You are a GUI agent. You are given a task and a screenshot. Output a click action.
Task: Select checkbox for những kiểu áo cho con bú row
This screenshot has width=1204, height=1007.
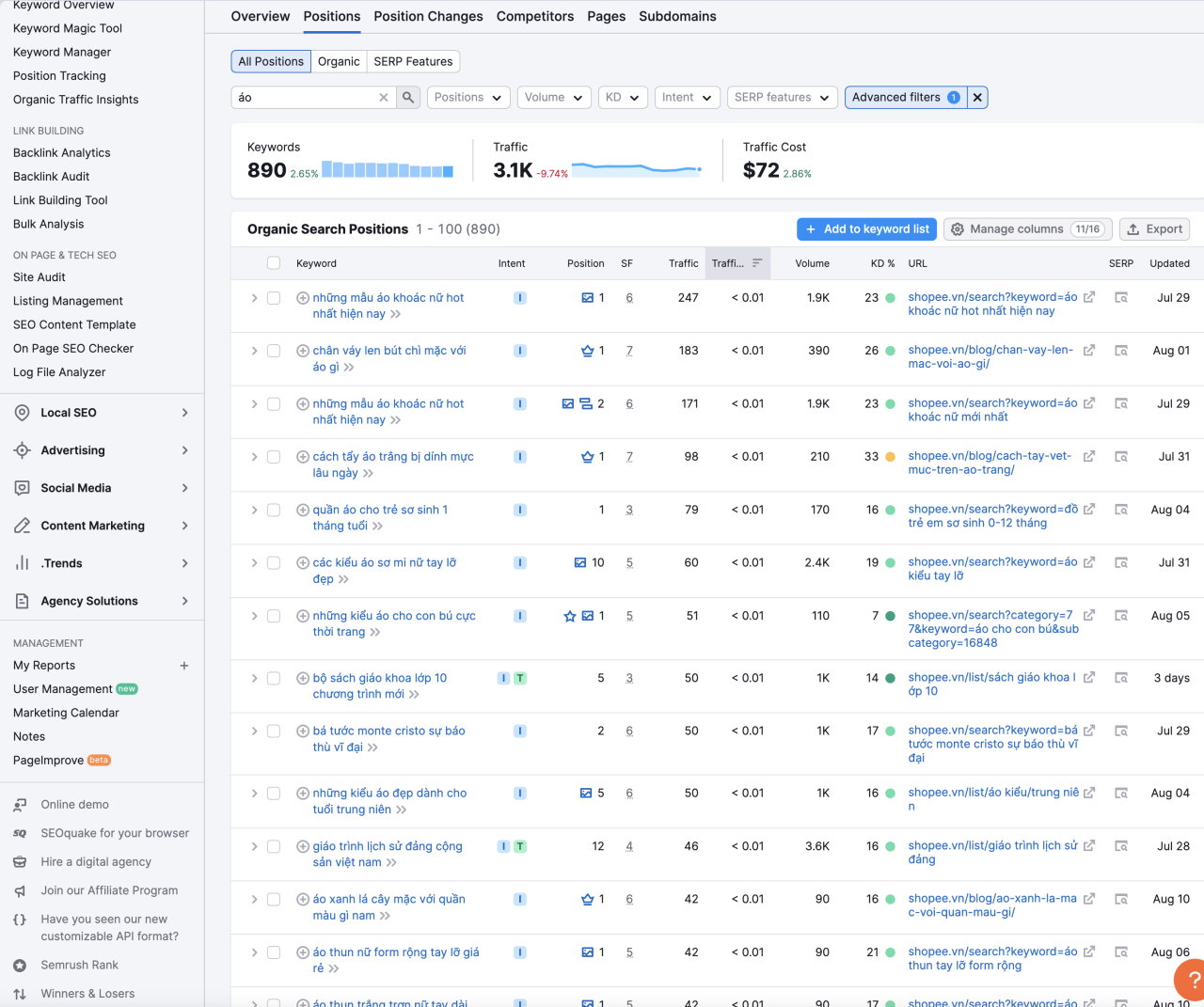pyautogui.click(x=274, y=617)
